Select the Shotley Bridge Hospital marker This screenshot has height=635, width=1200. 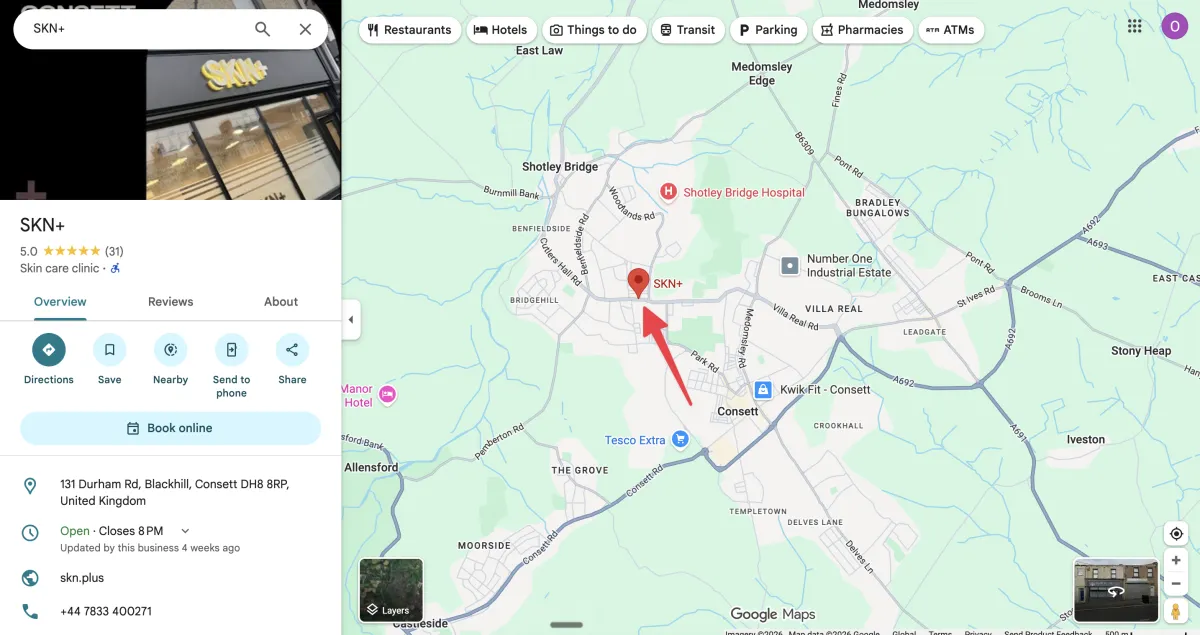668,191
